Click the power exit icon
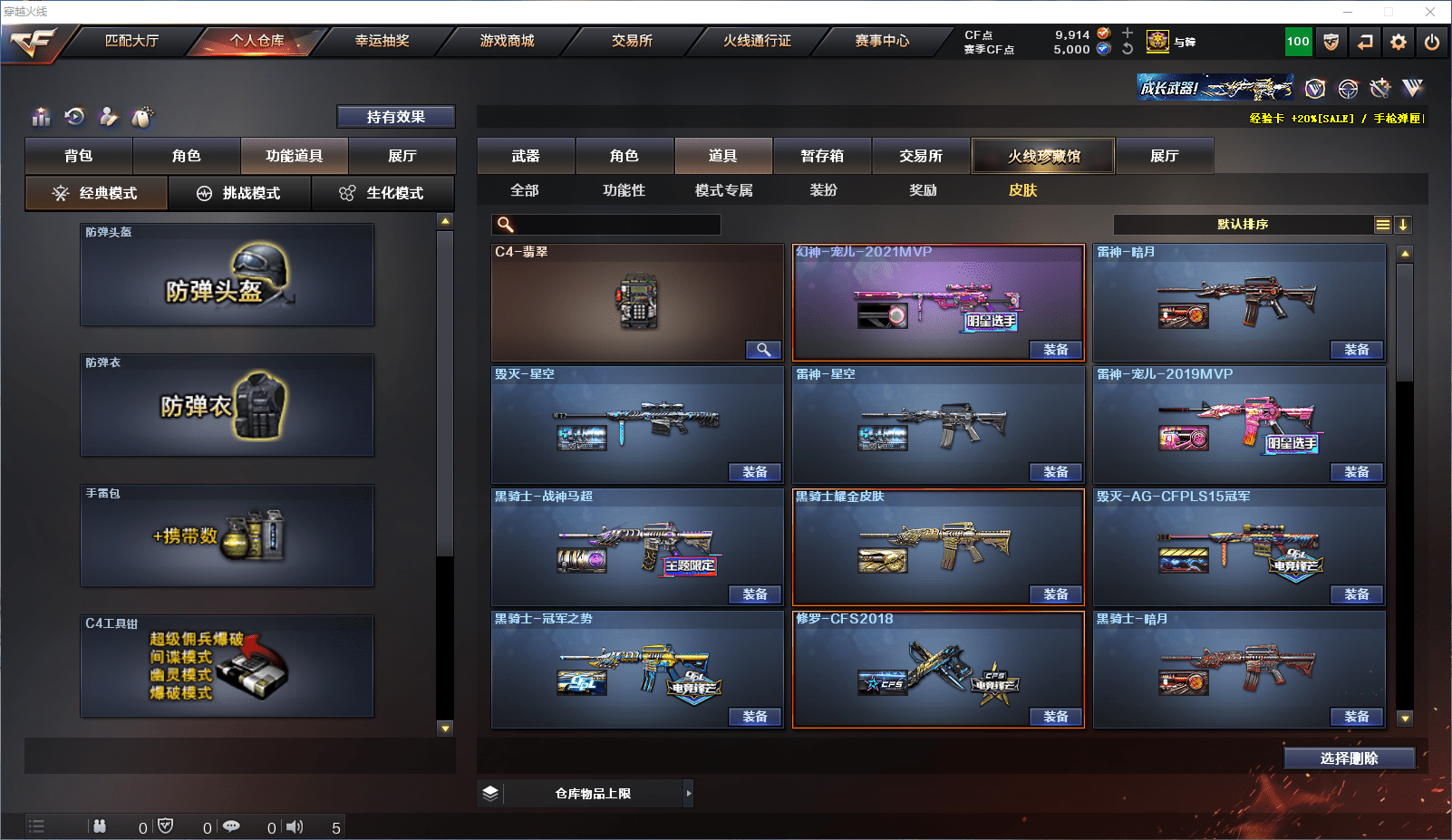Screen dimensions: 1452x840 [x=1432, y=42]
